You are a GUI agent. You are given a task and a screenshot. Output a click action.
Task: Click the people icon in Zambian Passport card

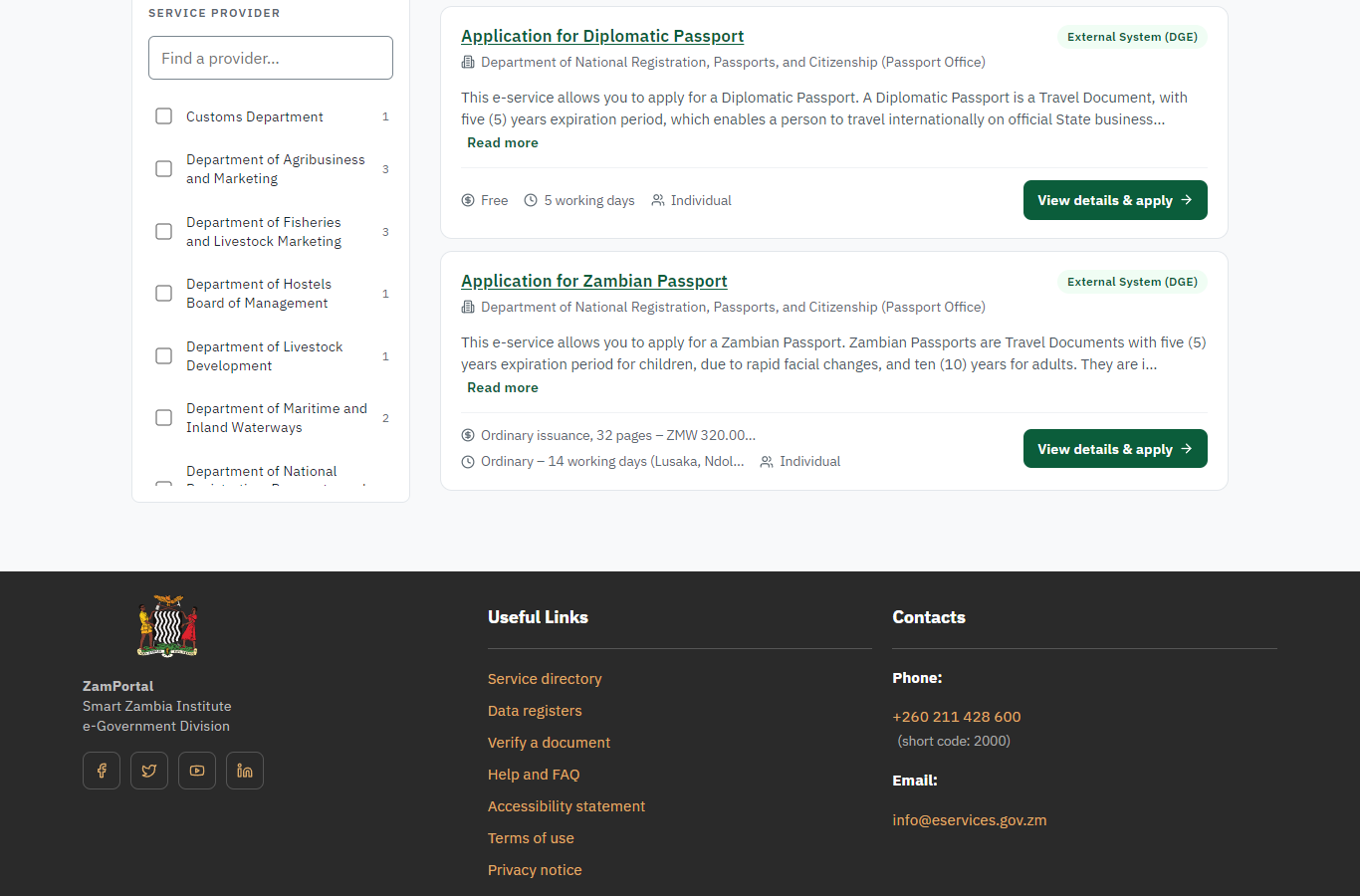tap(767, 461)
